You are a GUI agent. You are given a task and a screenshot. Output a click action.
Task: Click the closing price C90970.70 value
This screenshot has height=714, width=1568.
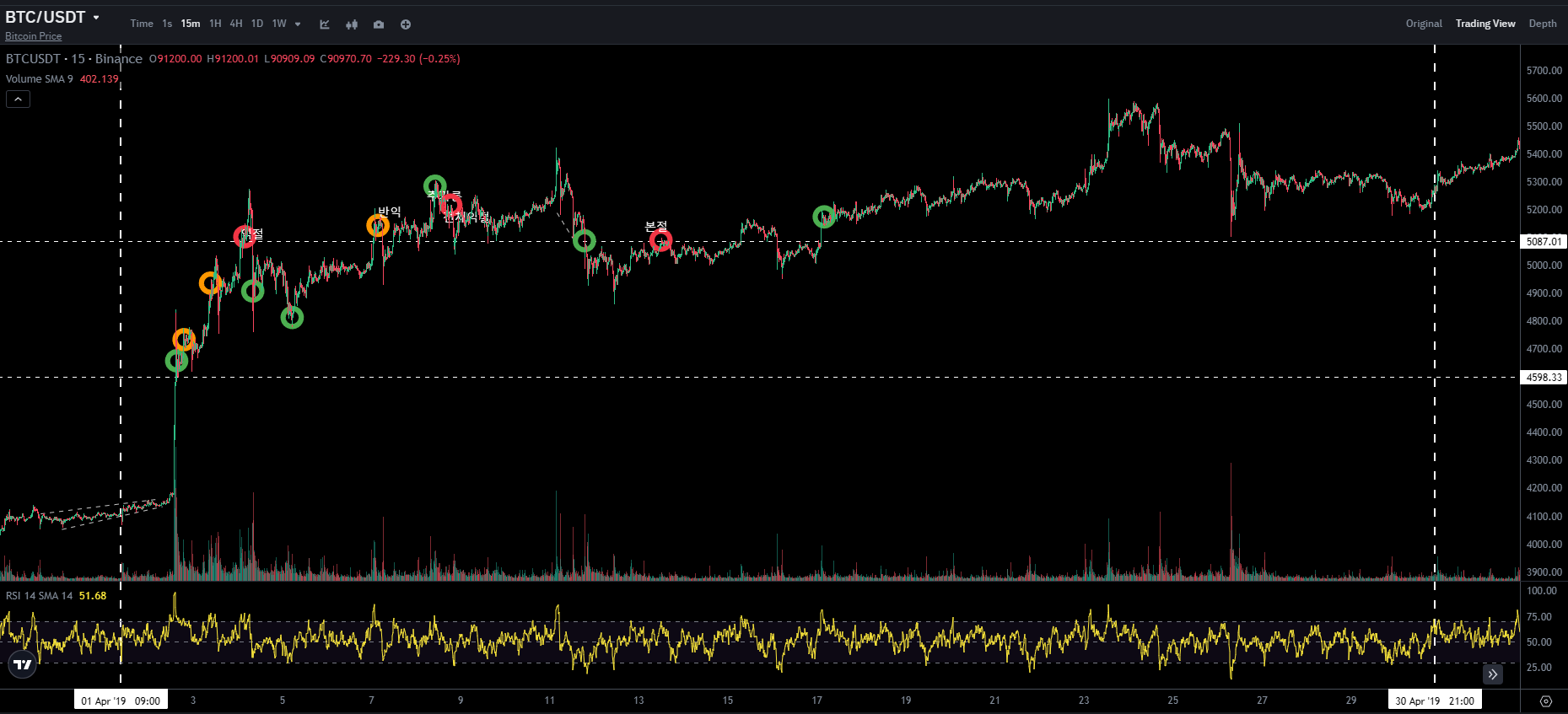(346, 59)
